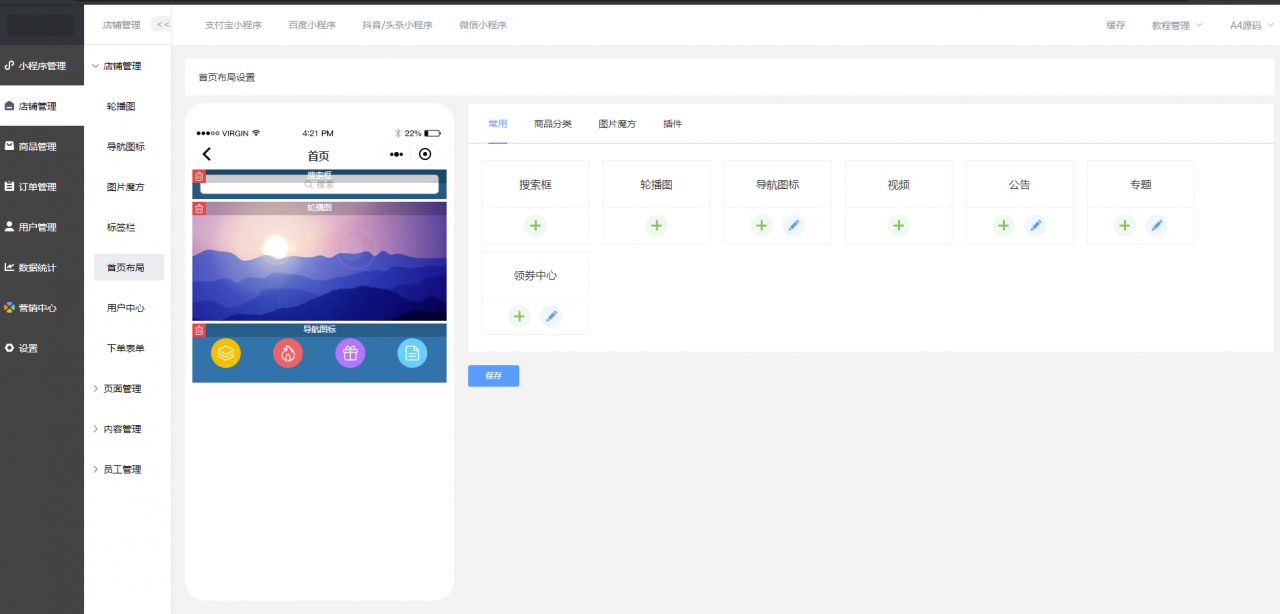Open 设置 in the left sidebar
1280x614 pixels.
pyautogui.click(x=42, y=348)
